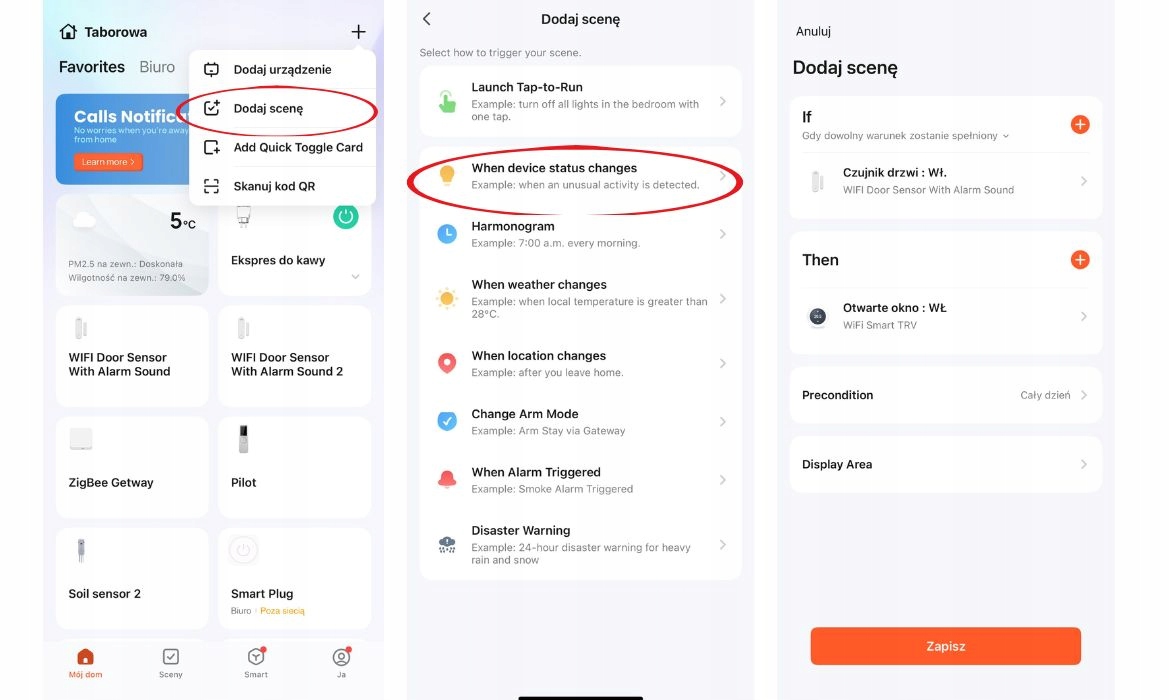Open the Smart tab icon
1170x700 pixels.
point(256,657)
